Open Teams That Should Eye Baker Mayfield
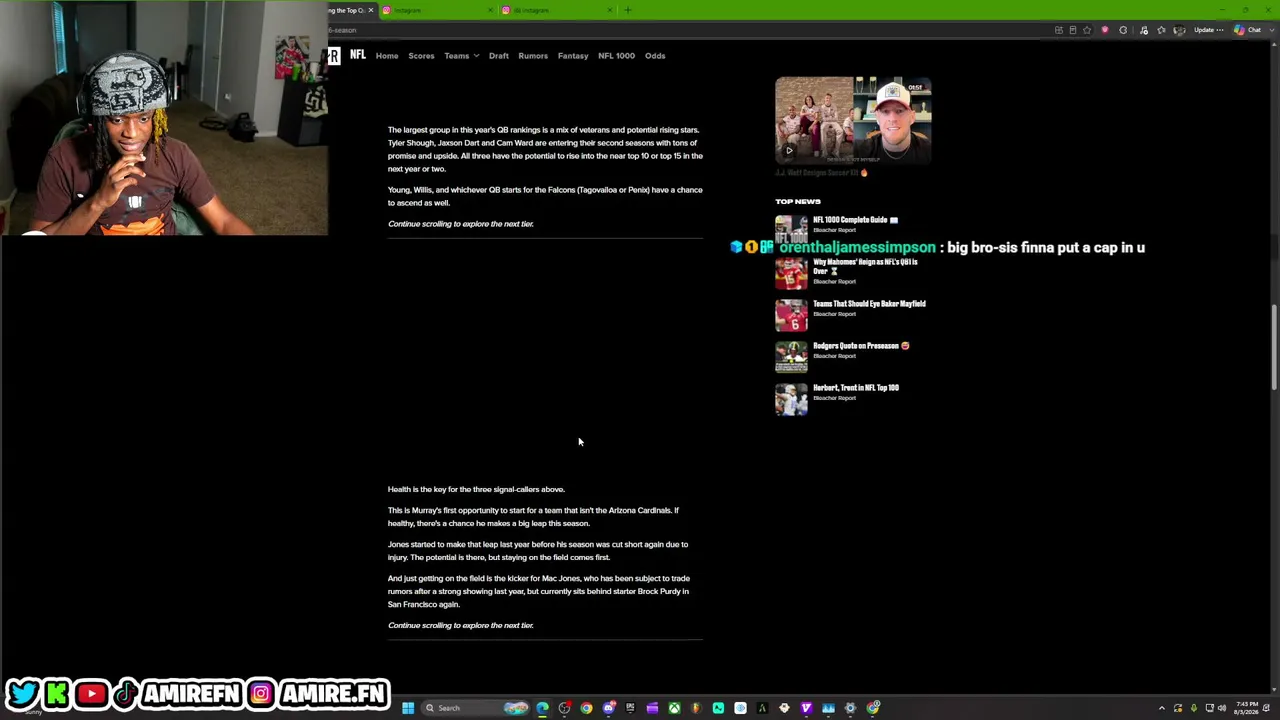This screenshot has width=1280, height=720. click(869, 304)
